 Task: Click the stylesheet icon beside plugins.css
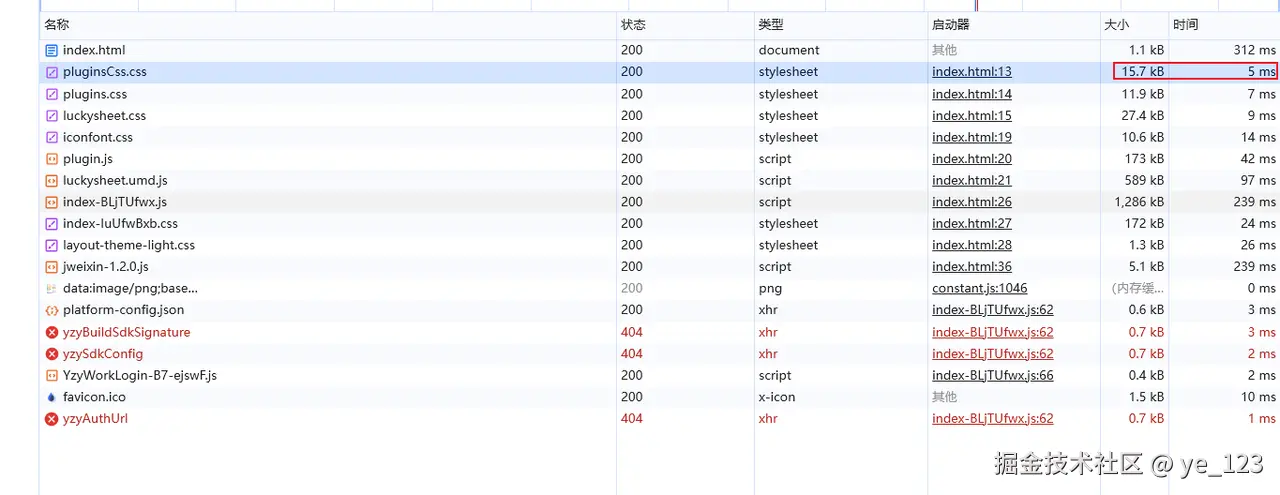click(x=52, y=94)
